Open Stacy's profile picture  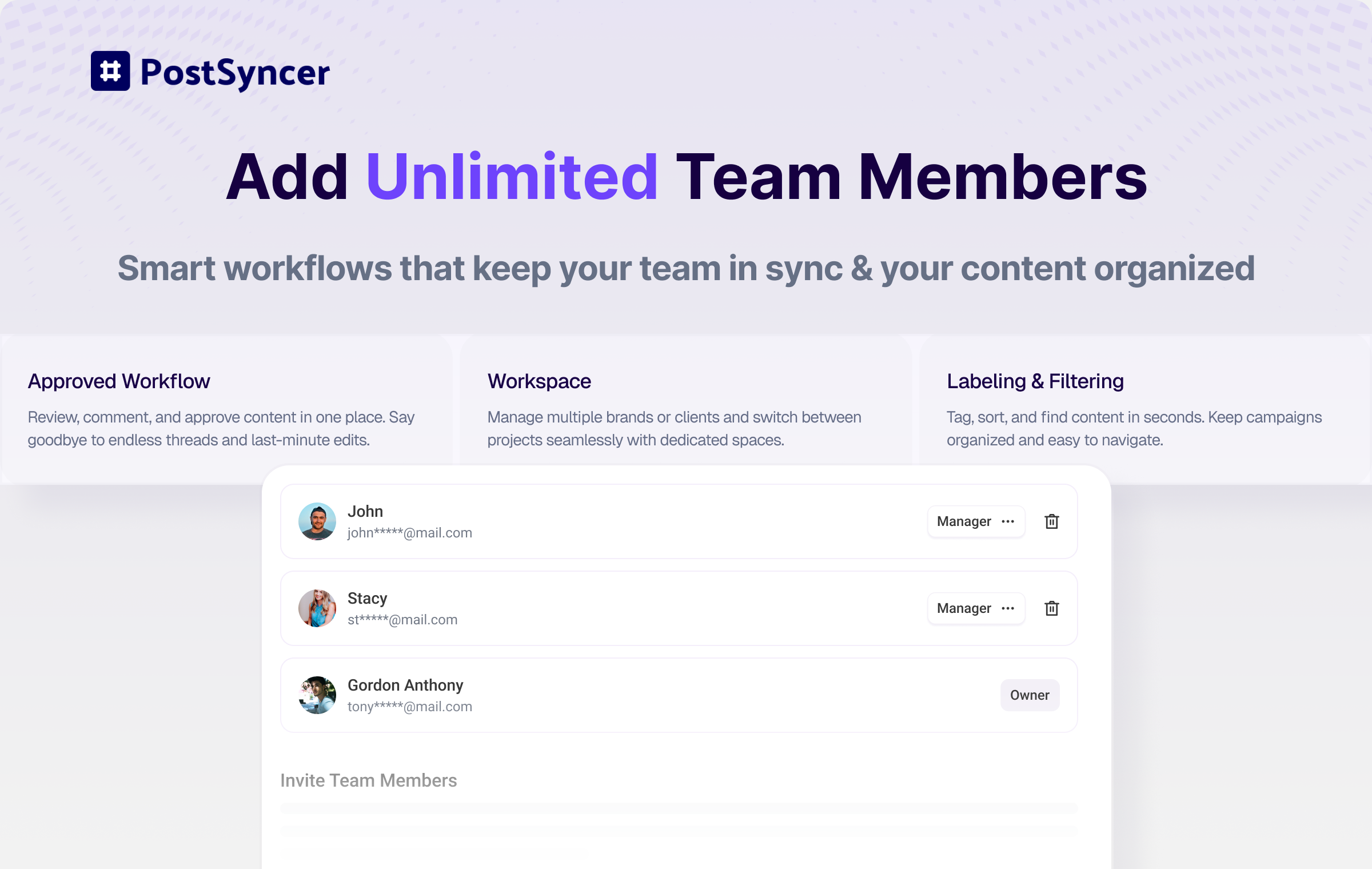pyautogui.click(x=317, y=608)
